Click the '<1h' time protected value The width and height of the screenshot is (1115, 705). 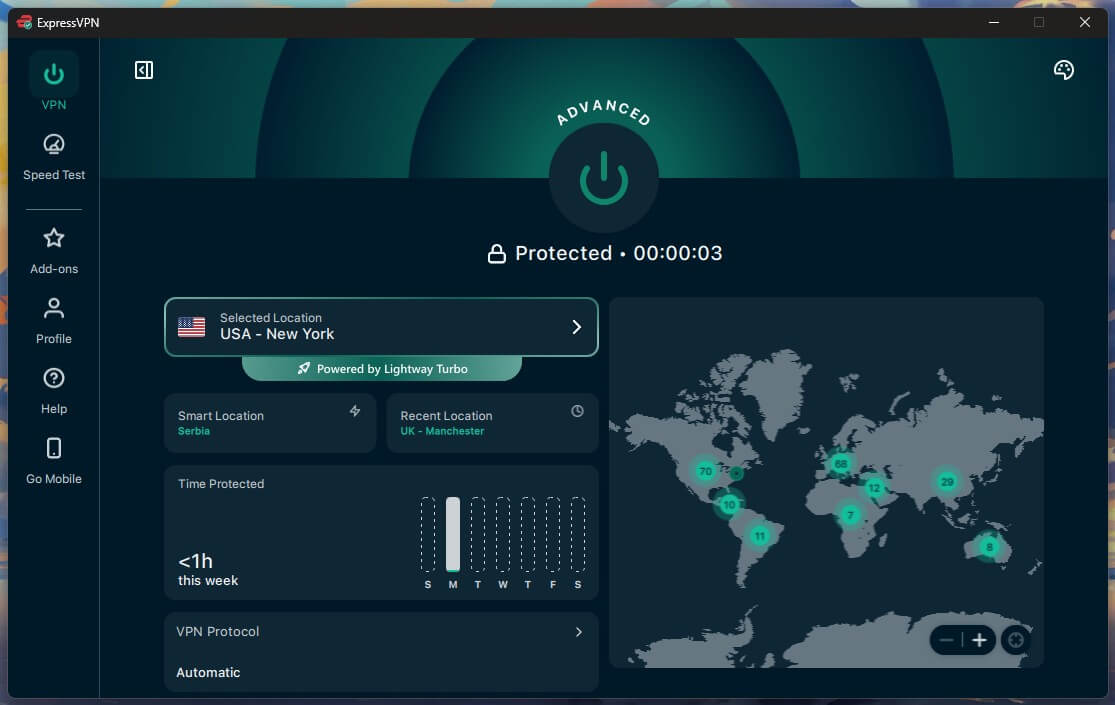pyautogui.click(x=196, y=561)
